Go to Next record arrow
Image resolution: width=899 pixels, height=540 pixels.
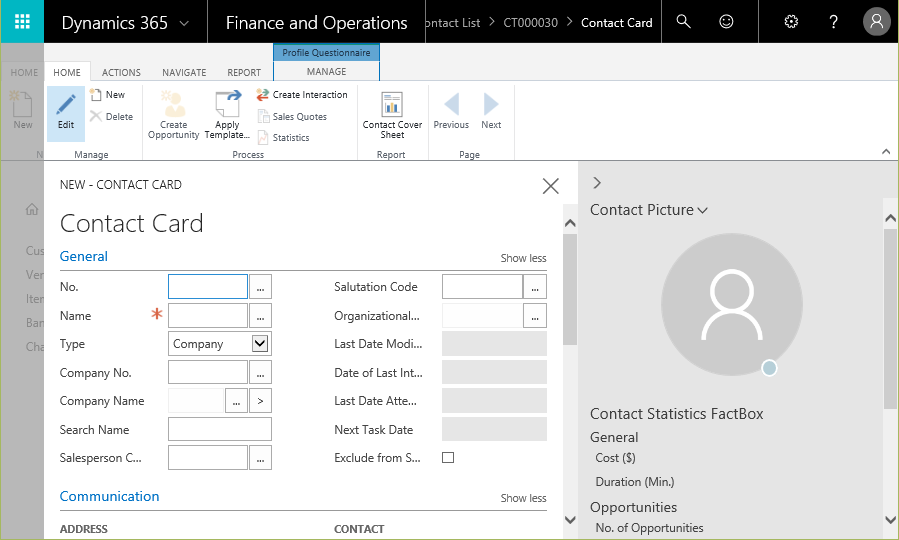pyautogui.click(x=491, y=111)
